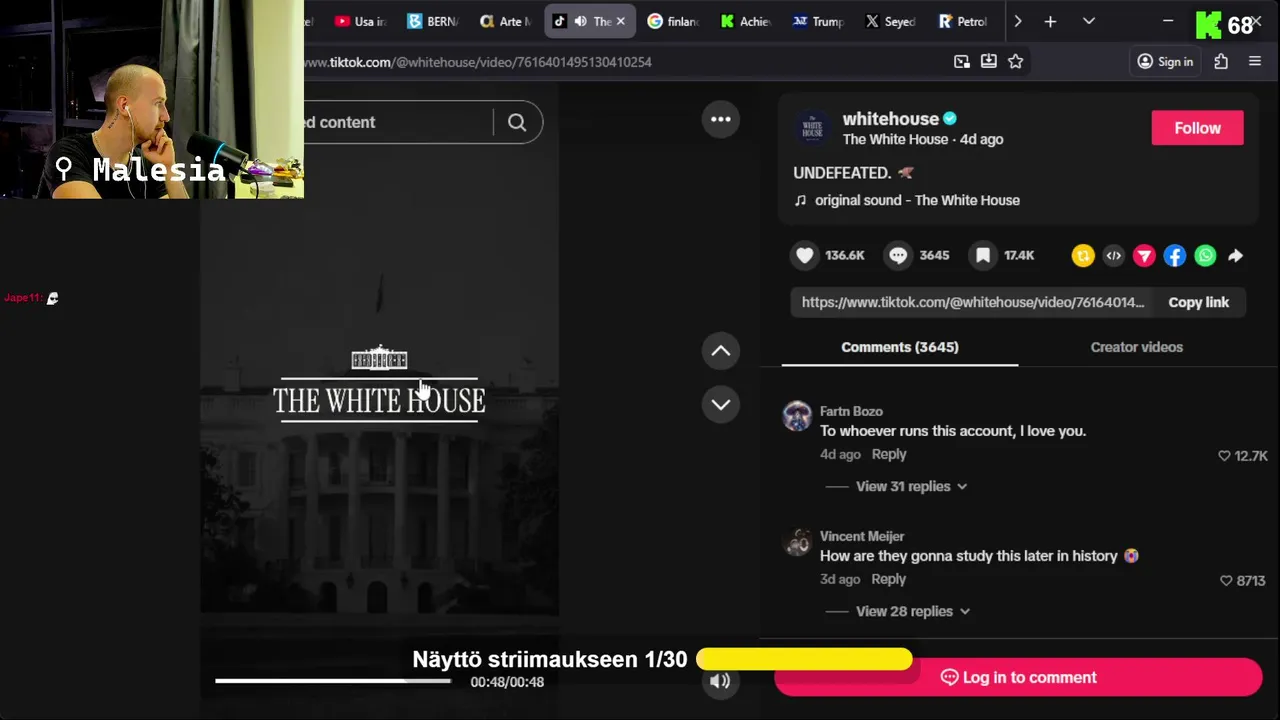
Task: Open Fartn Bozo's username
Action: tap(851, 411)
